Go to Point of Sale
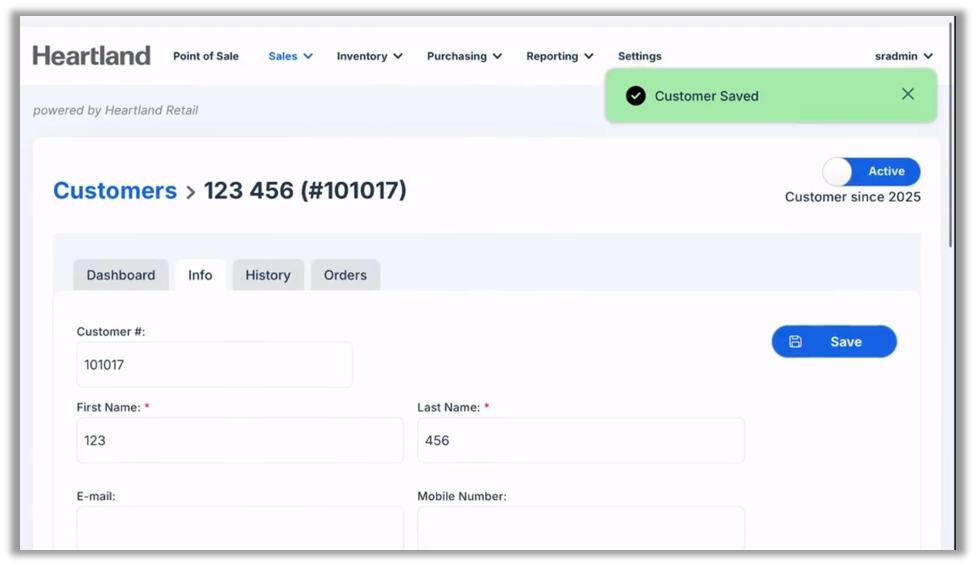Image resolution: width=976 pixels, height=566 pixels. point(206,56)
